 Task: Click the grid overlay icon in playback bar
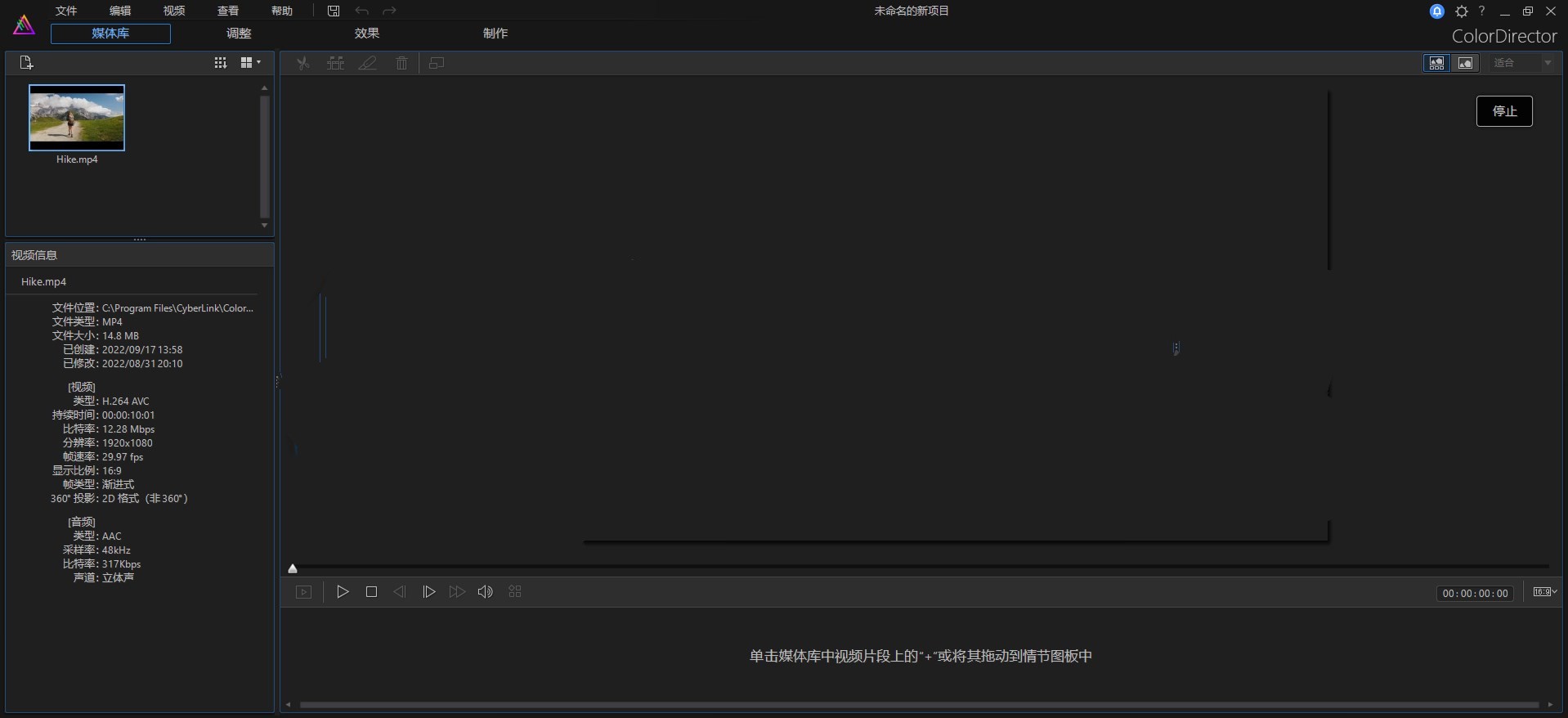515,591
